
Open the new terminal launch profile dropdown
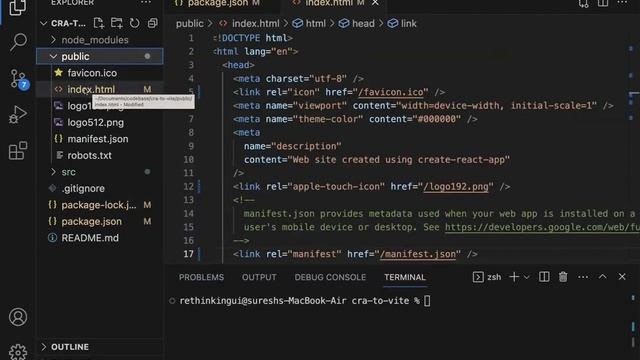[527, 278]
